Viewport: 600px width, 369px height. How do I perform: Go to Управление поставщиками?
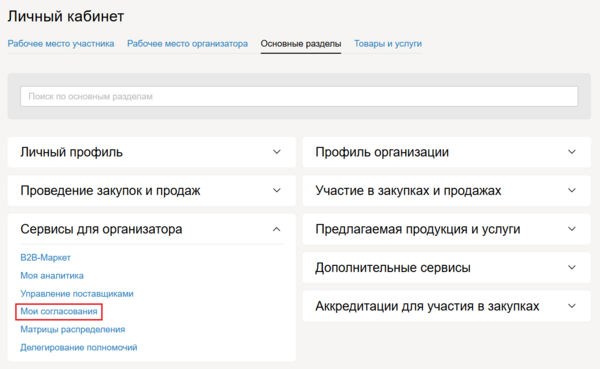(77, 294)
